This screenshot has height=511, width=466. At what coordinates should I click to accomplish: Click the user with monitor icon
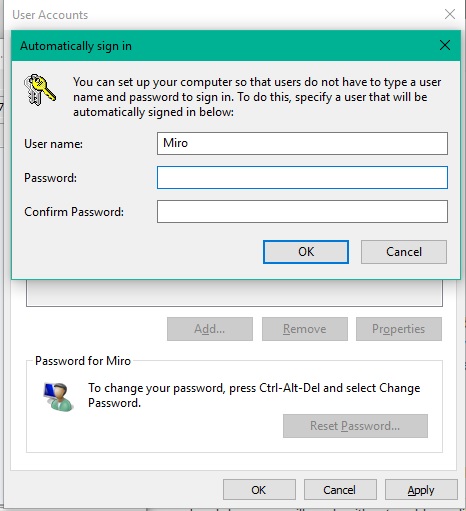tap(58, 397)
